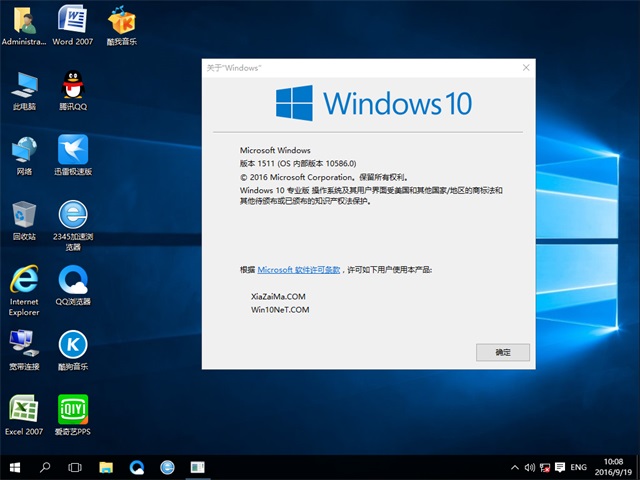
Task: Open the Excel 2007 desktop shortcut
Action: pos(24,409)
